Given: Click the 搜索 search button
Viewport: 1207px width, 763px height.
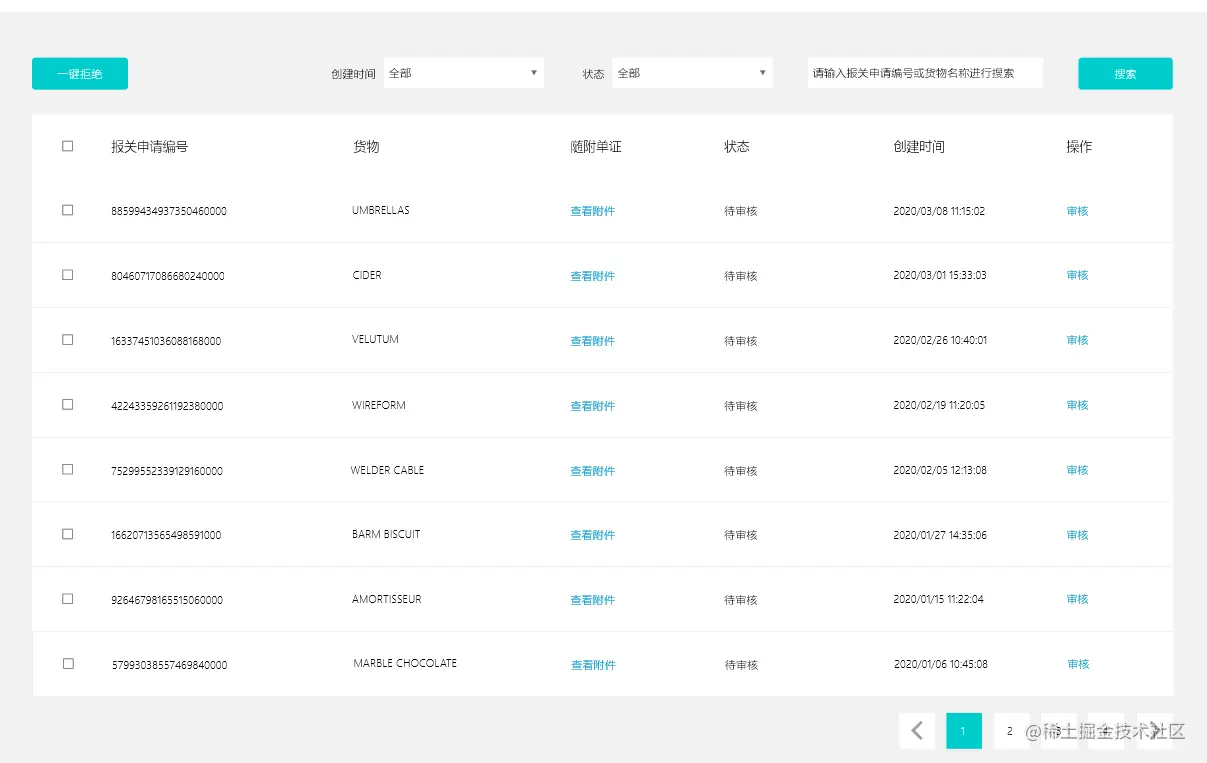Looking at the screenshot, I should coord(1125,73).
